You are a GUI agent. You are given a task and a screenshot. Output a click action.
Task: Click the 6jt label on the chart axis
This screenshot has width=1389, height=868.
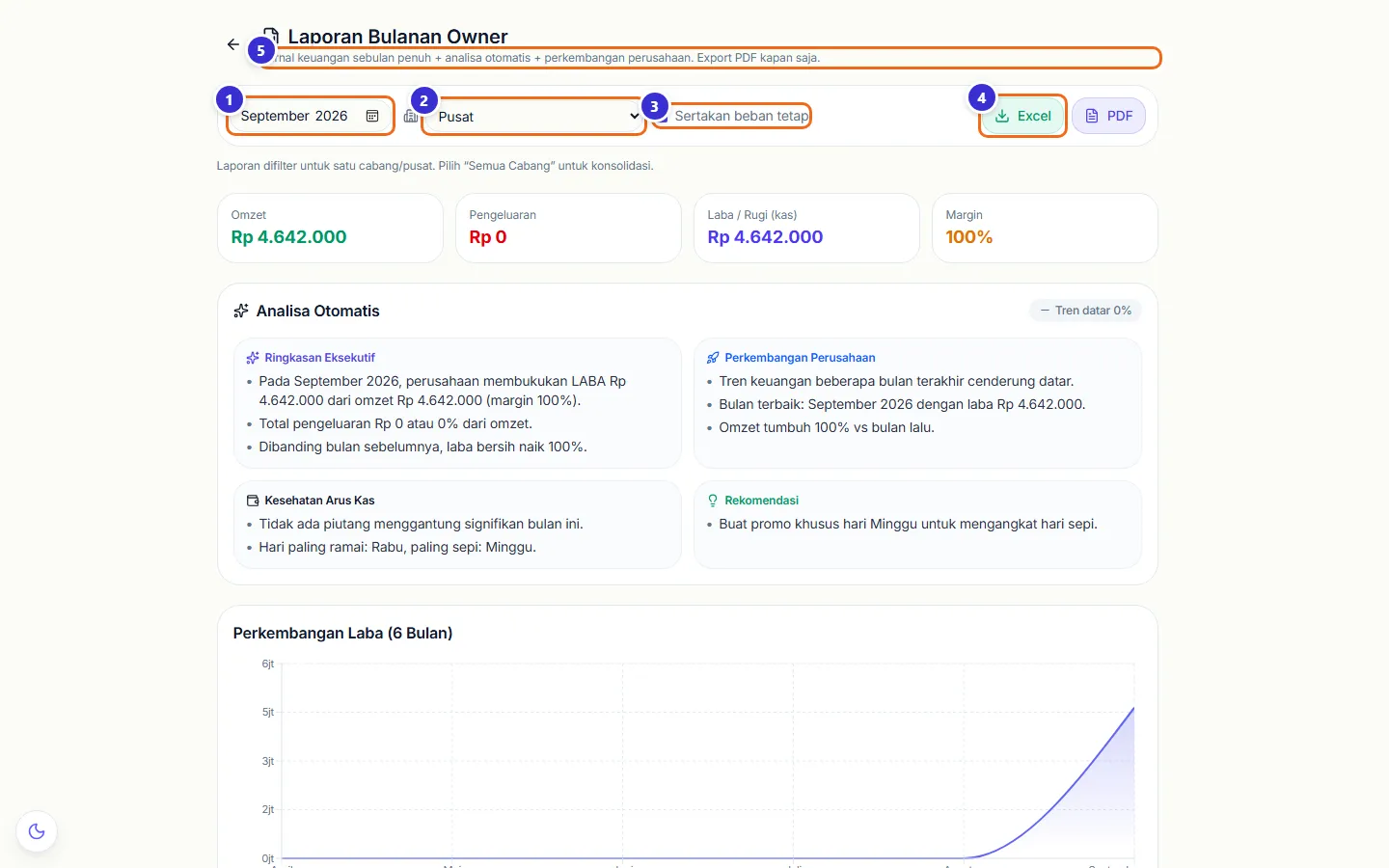pyautogui.click(x=268, y=664)
